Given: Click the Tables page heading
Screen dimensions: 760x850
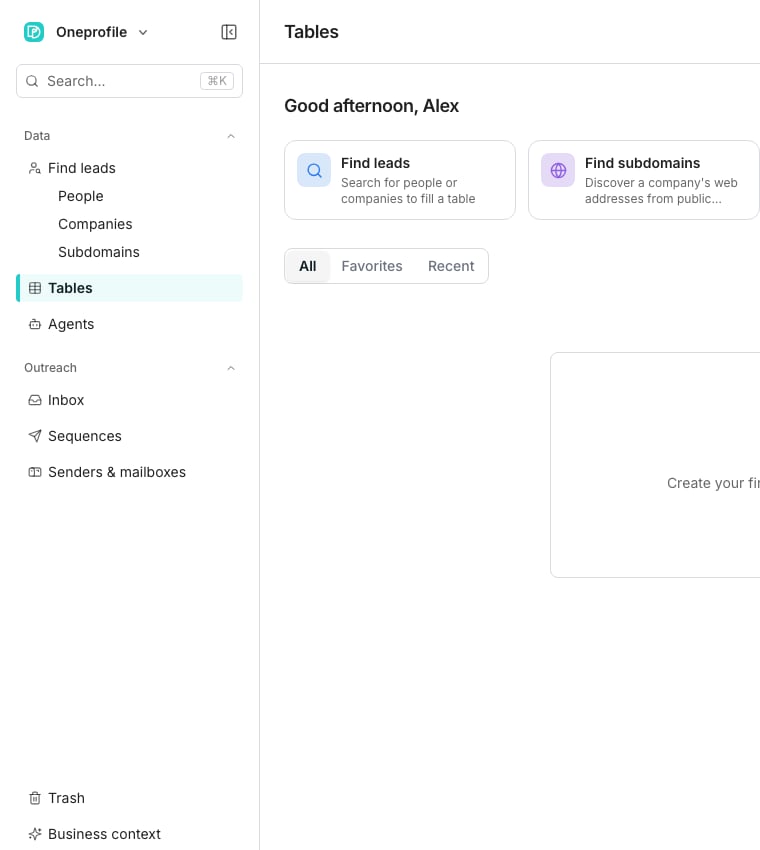Looking at the screenshot, I should click(x=311, y=32).
